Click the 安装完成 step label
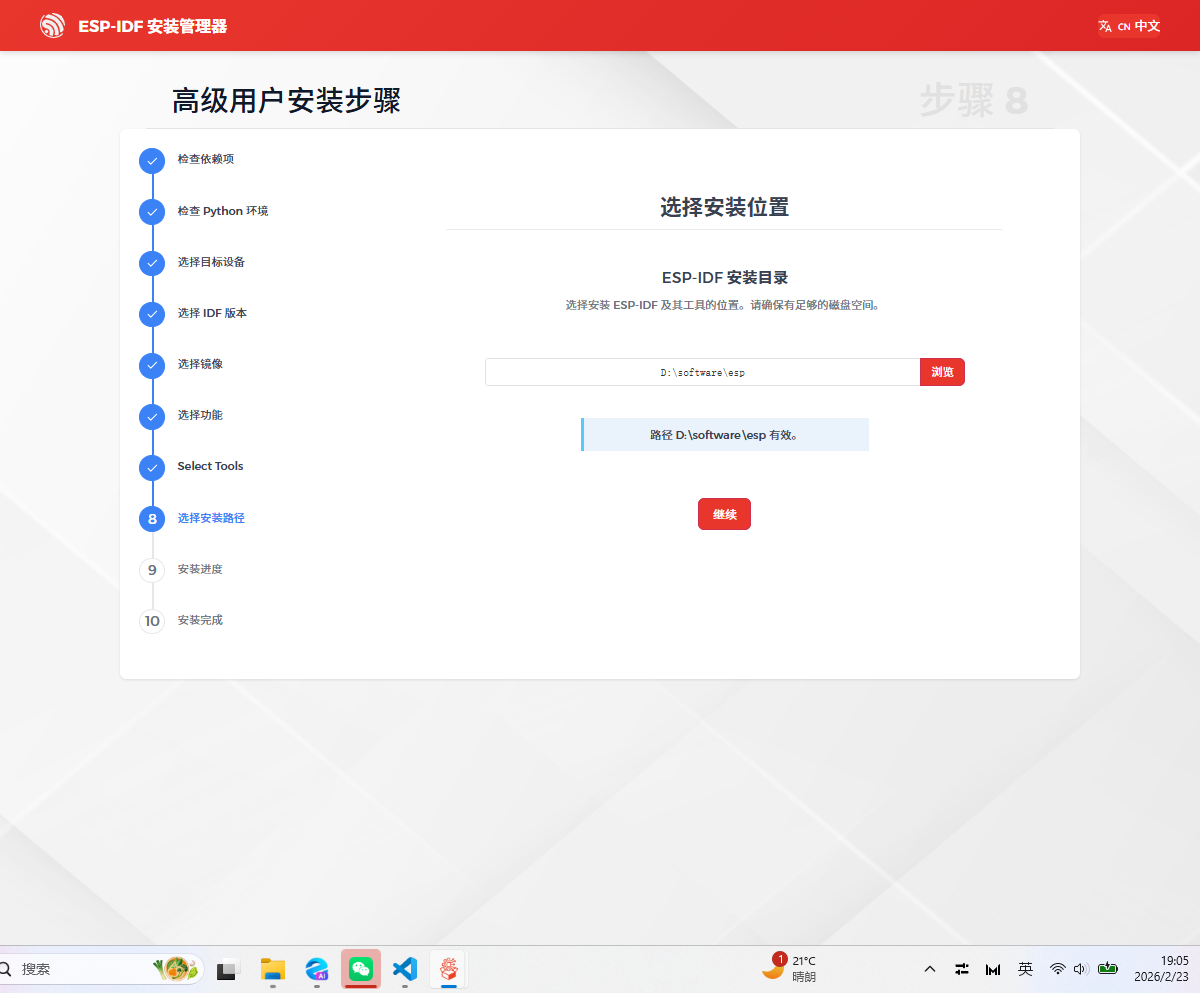Screen dimensions: 1200x993 [x=200, y=620]
